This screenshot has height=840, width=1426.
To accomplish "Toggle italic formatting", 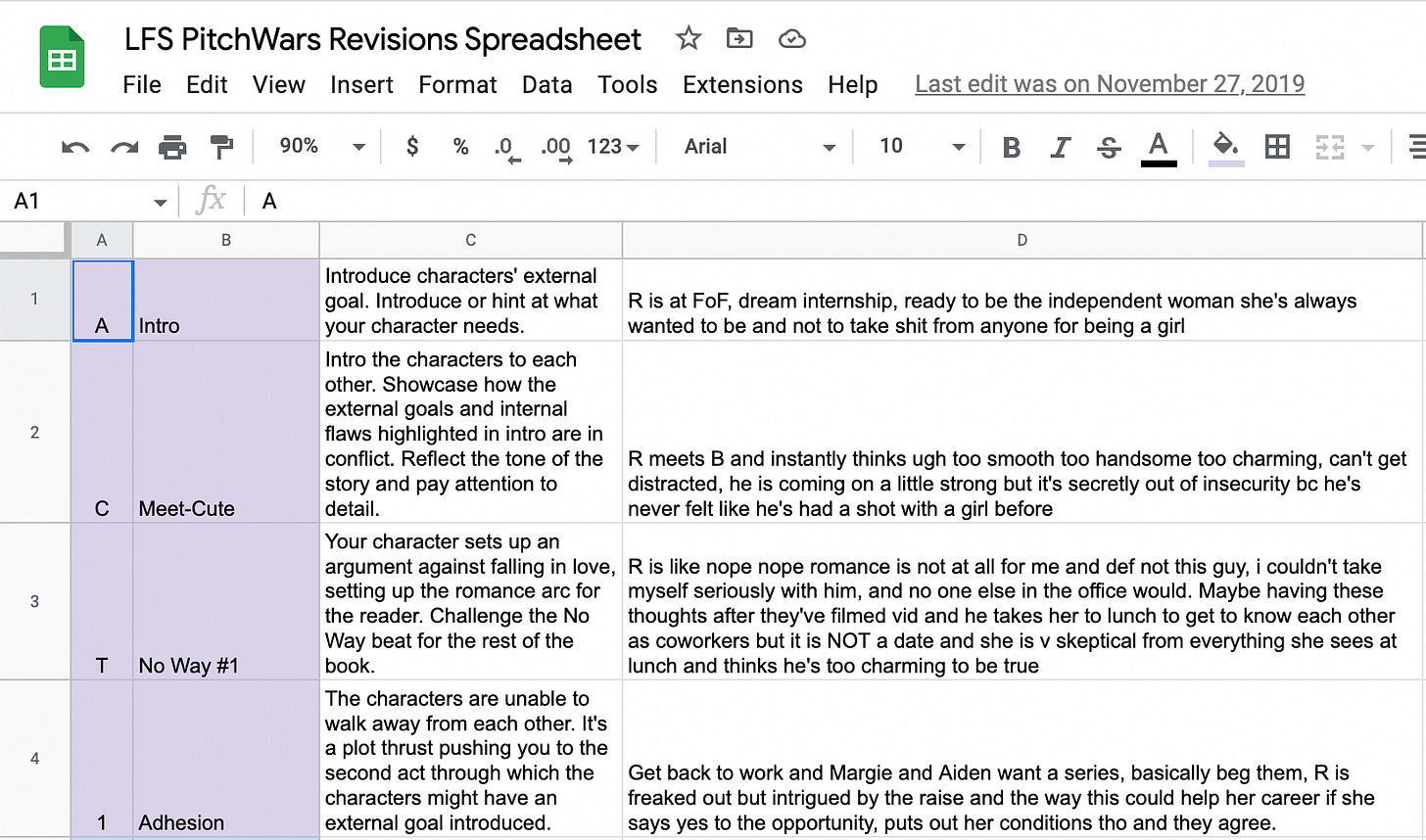I will [1060, 147].
